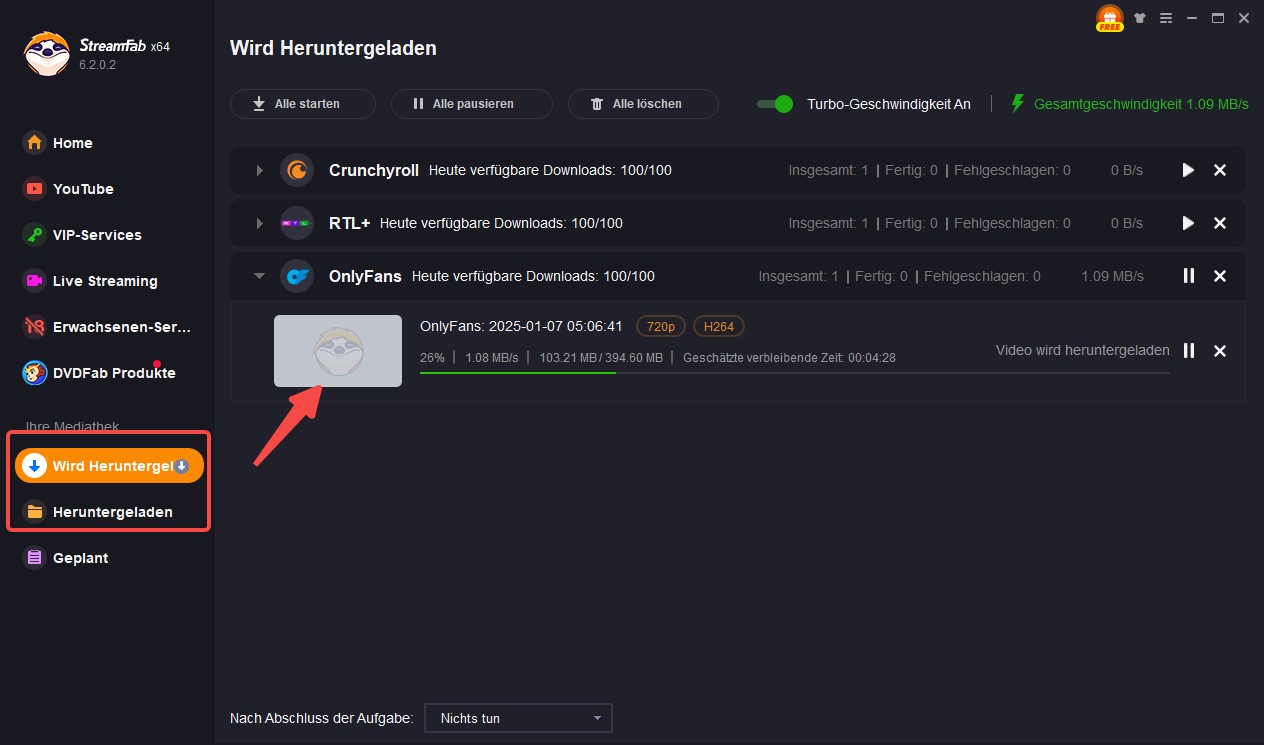Click the Live Streaming camera icon
Image resolution: width=1264 pixels, height=745 pixels.
pyautogui.click(x=35, y=281)
